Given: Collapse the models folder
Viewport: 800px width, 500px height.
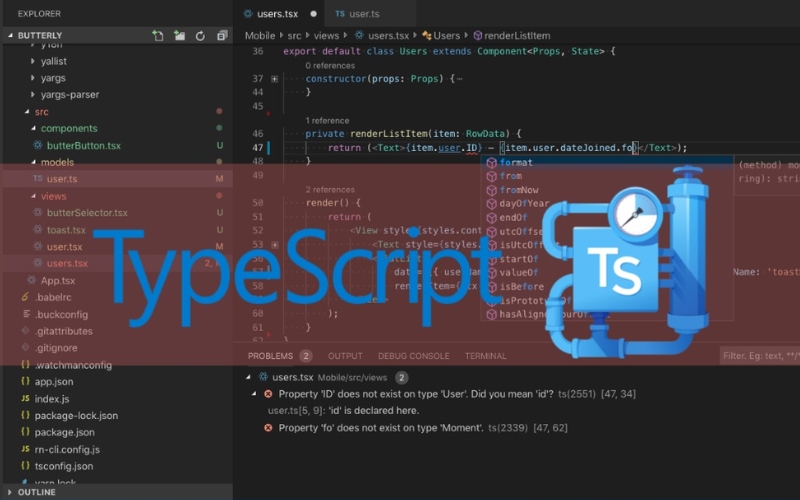Looking at the screenshot, I should coord(33,162).
